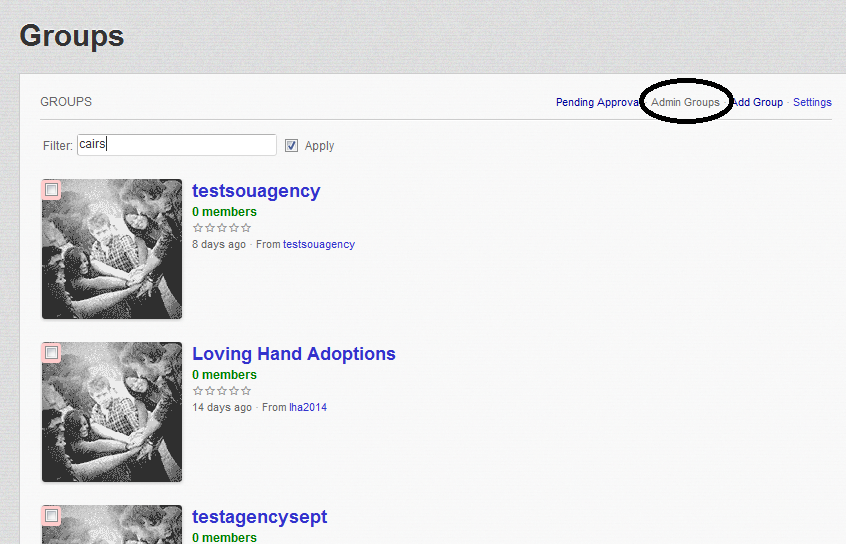Image resolution: width=846 pixels, height=544 pixels.
Task: Open the Pending Approval link
Action: tap(597, 102)
